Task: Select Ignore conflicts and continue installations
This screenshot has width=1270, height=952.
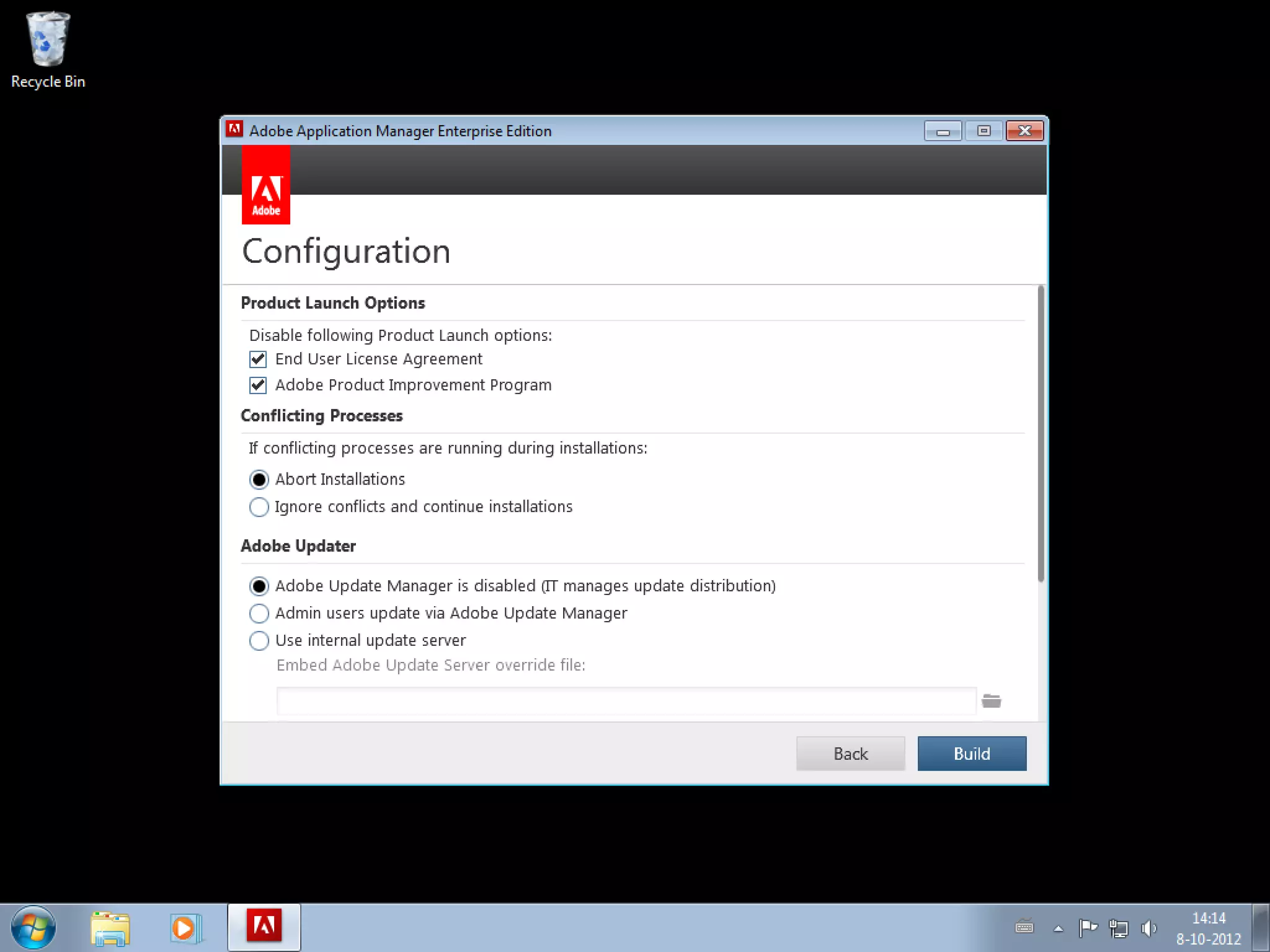Action: click(259, 507)
